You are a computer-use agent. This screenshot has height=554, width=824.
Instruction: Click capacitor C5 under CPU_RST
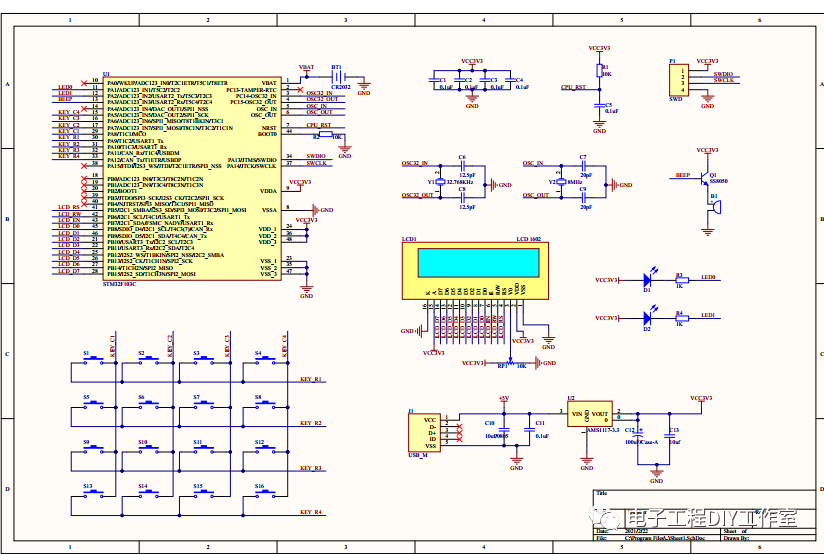click(600, 106)
